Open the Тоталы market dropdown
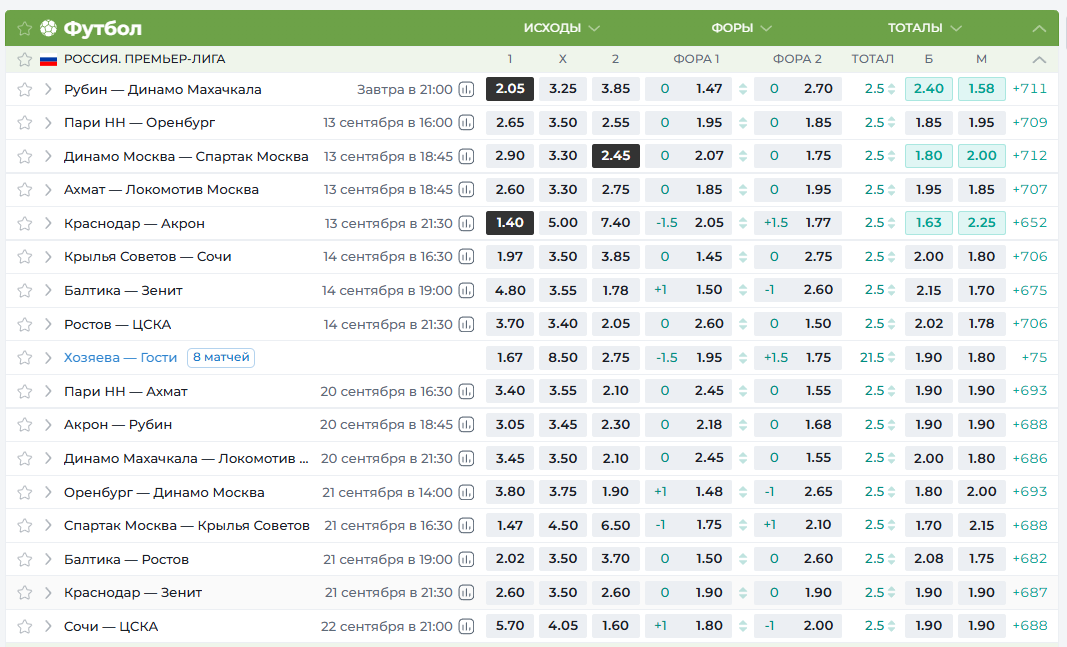The height and width of the screenshot is (647, 1067). [924, 28]
